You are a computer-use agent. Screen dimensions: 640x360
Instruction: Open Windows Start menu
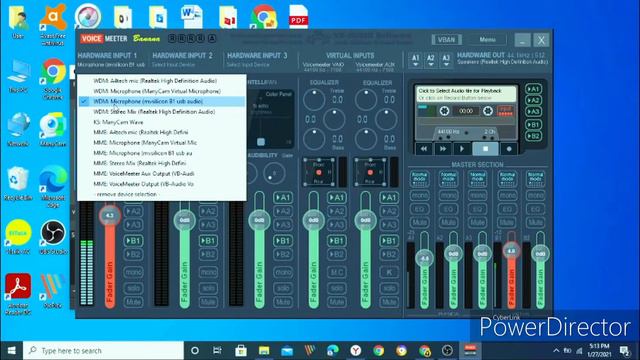tap(11, 351)
